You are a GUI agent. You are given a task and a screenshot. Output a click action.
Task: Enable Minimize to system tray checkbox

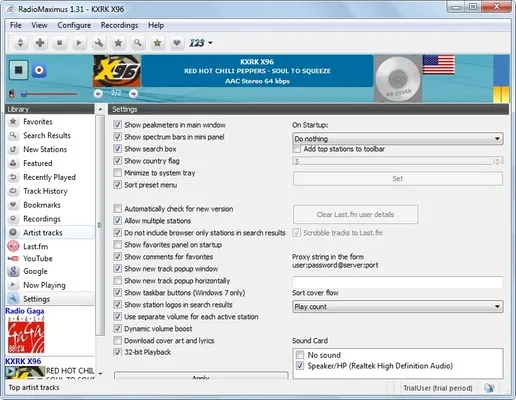pos(117,173)
